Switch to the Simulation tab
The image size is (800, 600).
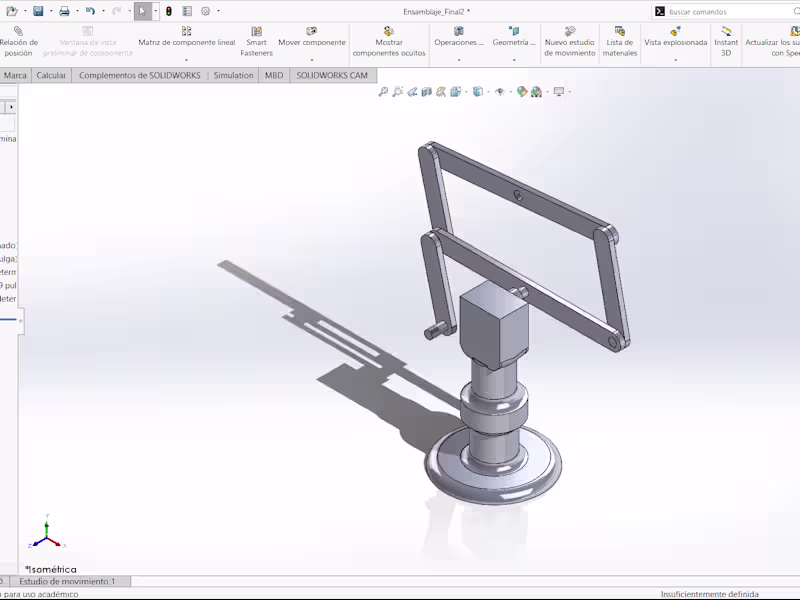(233, 75)
